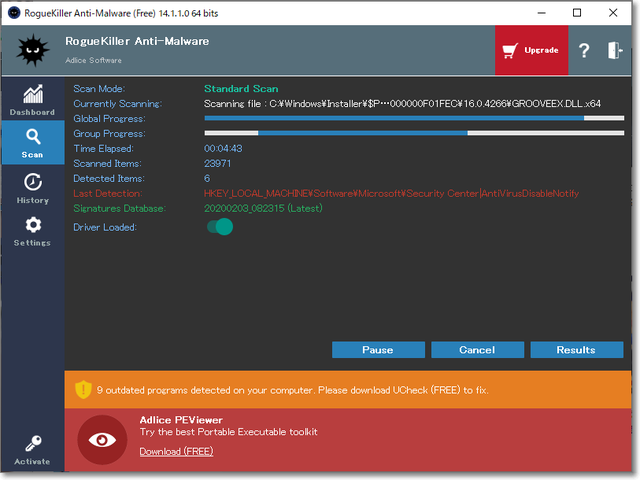Select the Scan magnifier icon
This screenshot has height=480, width=640.
click(x=32, y=137)
